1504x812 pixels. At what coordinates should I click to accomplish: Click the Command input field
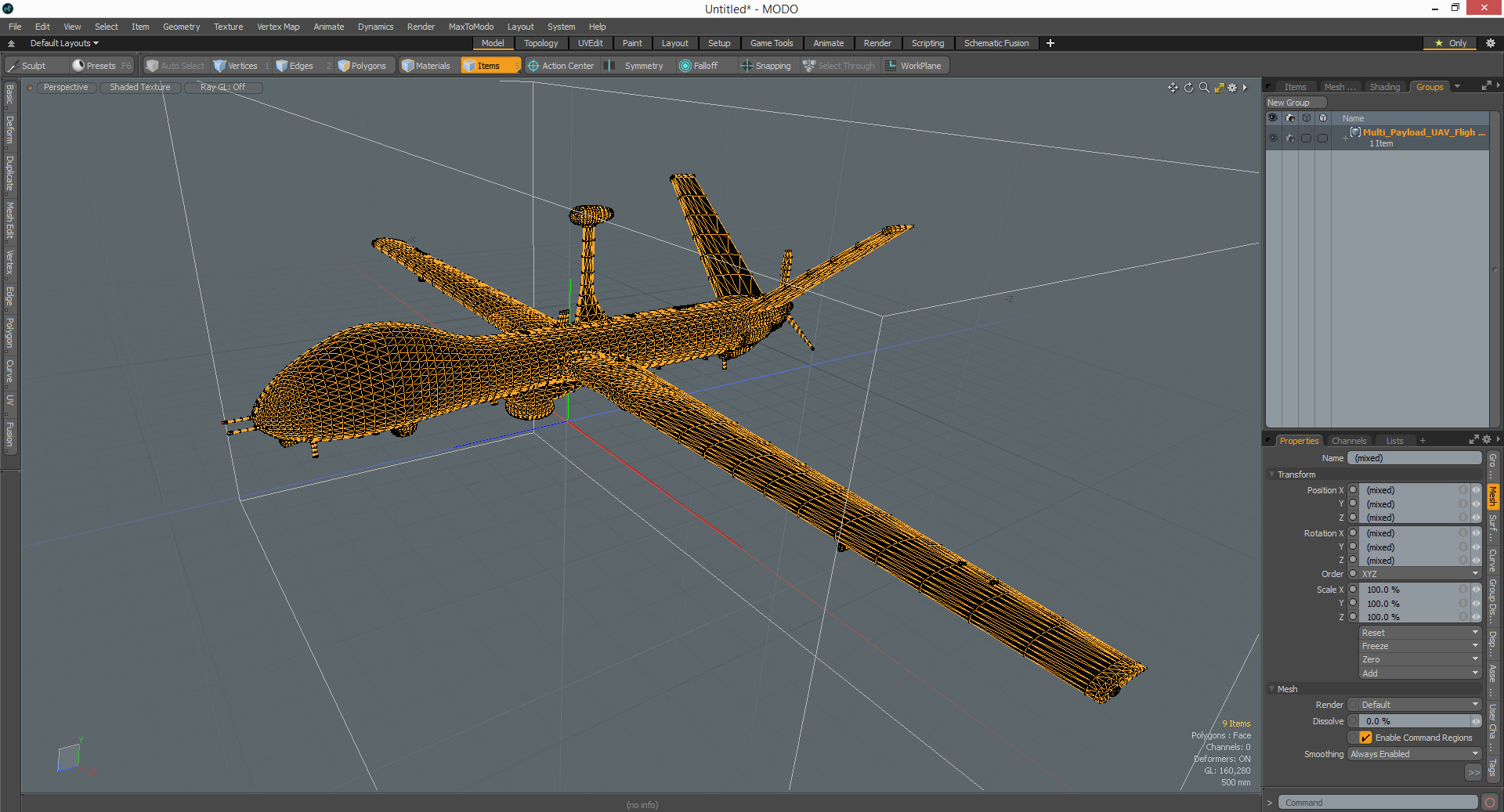1377,803
